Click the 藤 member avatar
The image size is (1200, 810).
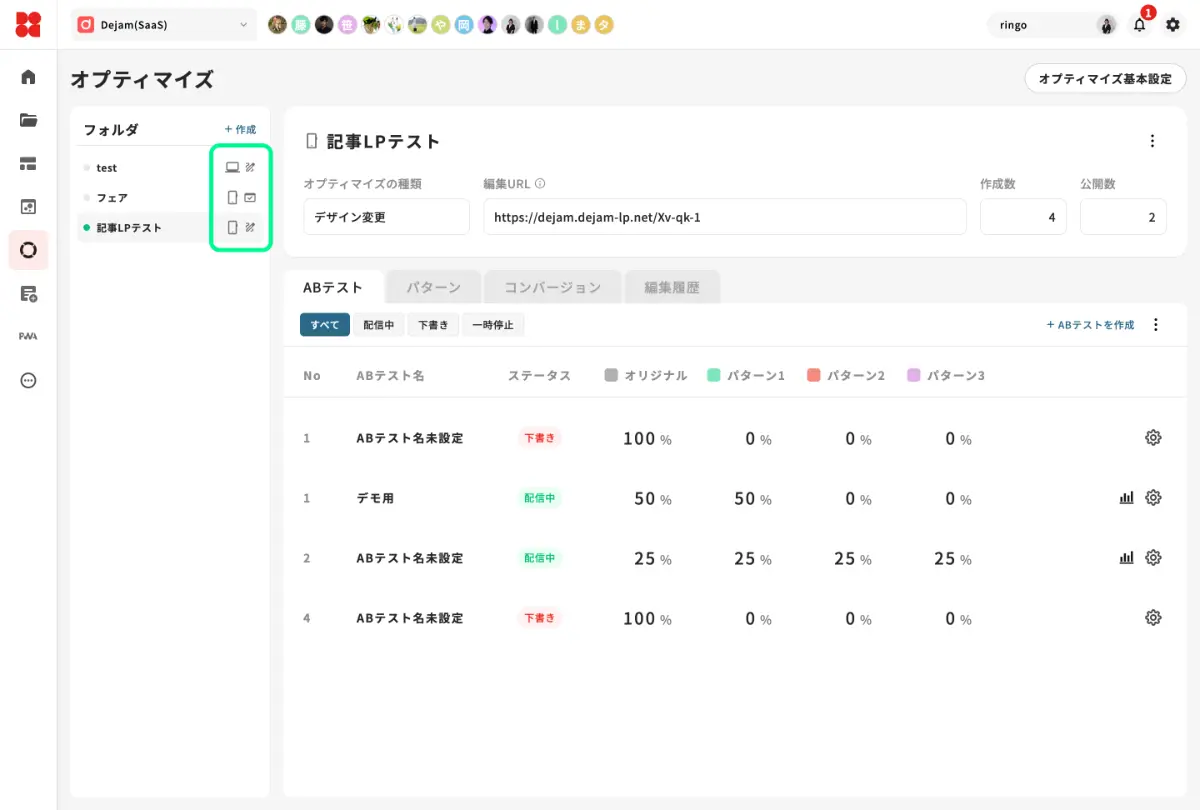[300, 25]
